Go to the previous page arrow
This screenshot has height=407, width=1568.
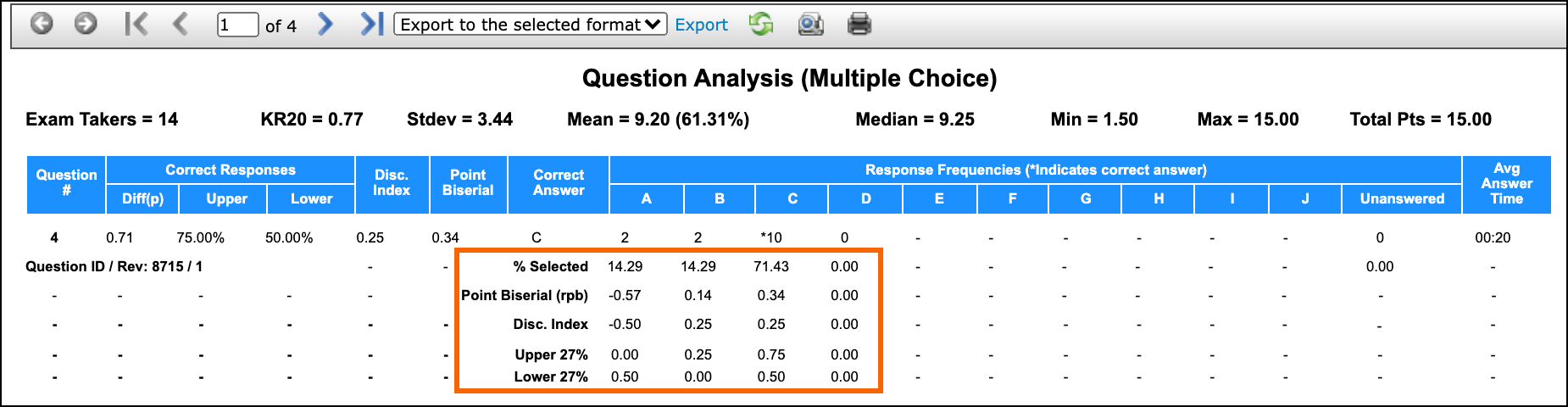point(180,24)
